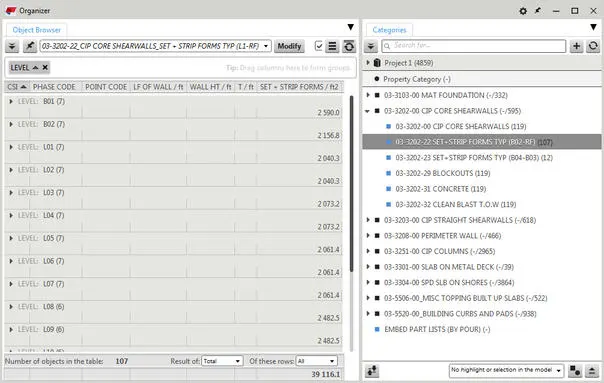
Task: Select 03-3202-29 BLOCKOUTS category
Action: (443, 173)
